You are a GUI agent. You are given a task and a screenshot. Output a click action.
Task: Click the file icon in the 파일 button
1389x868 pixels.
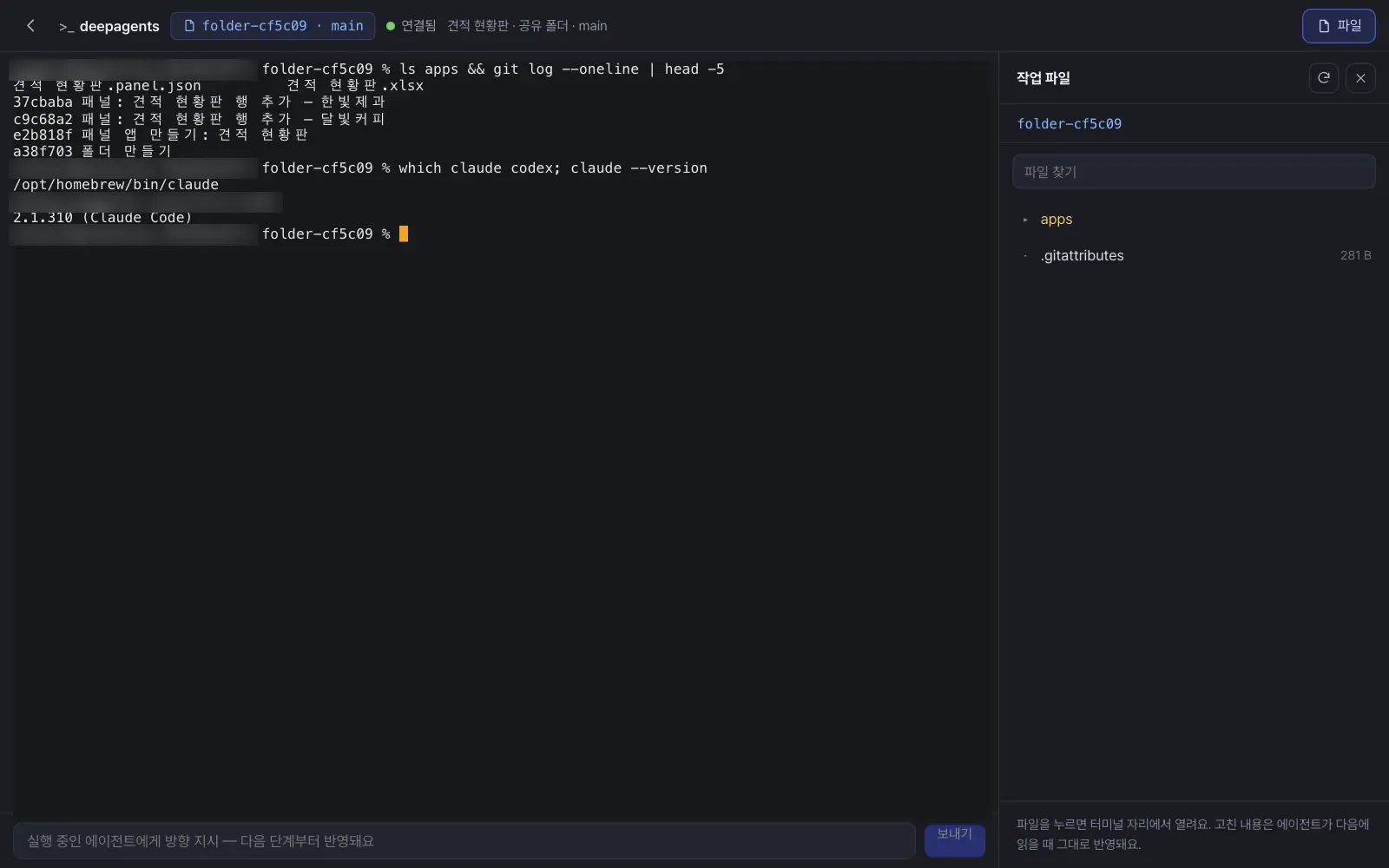[1324, 26]
